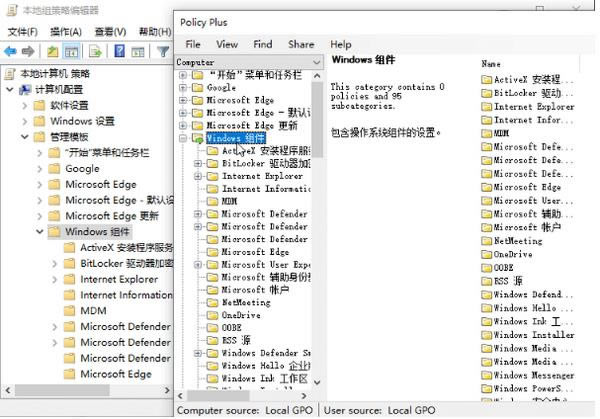Open the View menu in Policy Plus

point(227,44)
